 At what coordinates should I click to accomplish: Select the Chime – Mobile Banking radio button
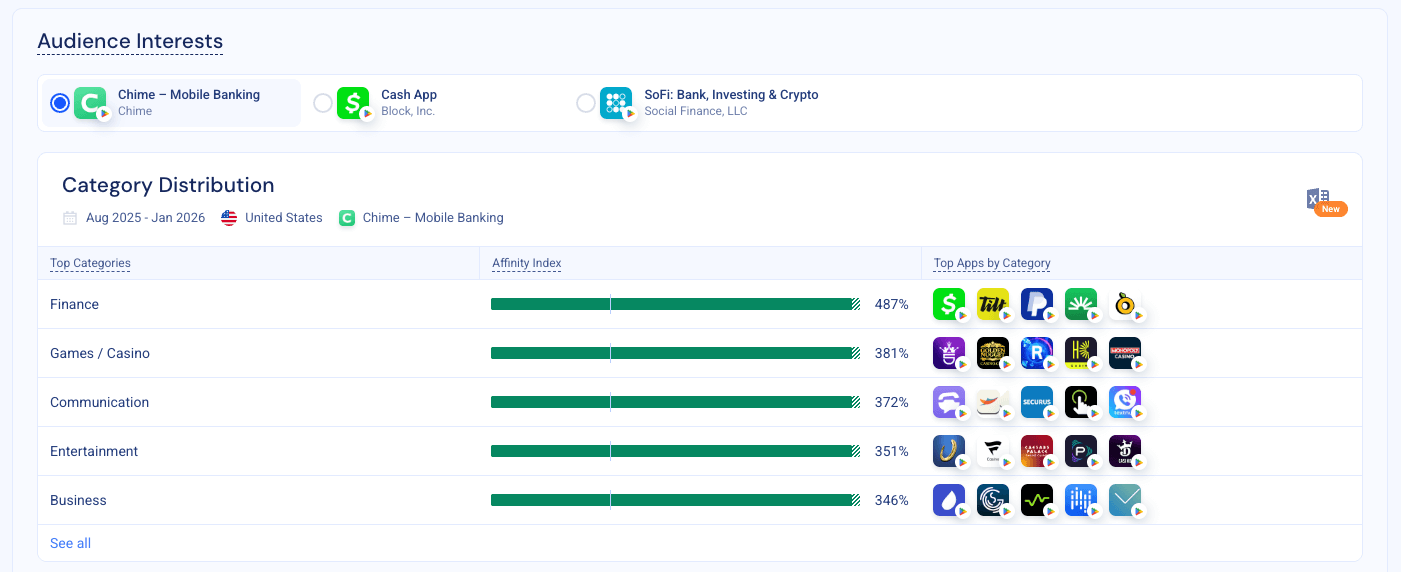coord(60,103)
